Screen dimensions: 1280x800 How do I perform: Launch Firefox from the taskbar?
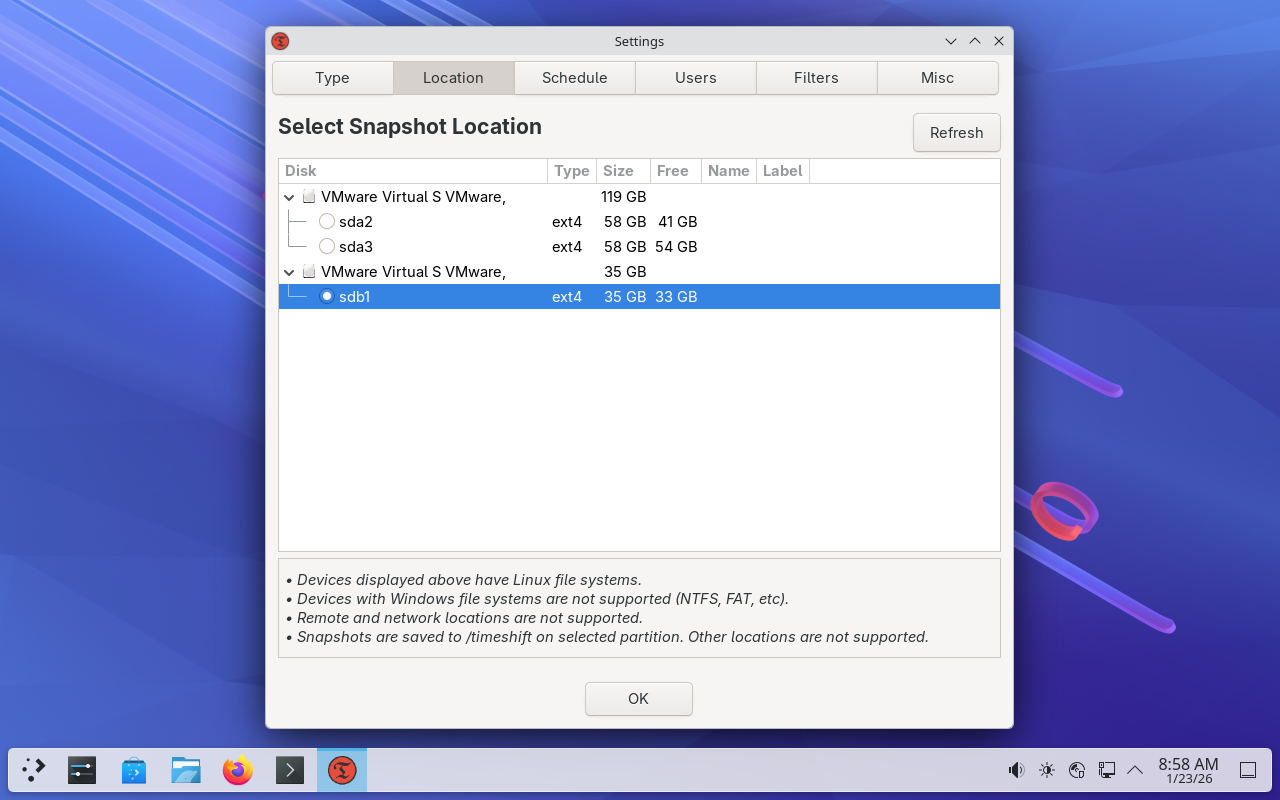(238, 770)
